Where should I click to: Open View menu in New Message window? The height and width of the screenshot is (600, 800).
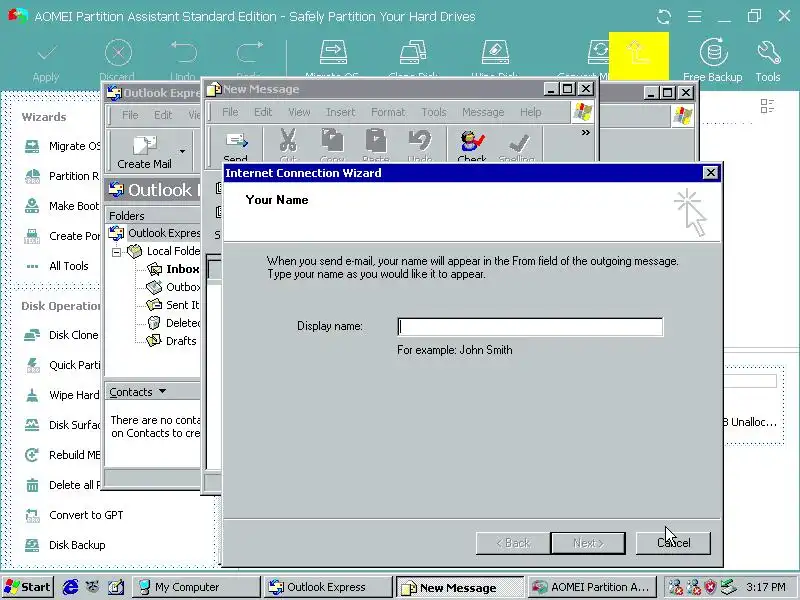[x=299, y=112]
